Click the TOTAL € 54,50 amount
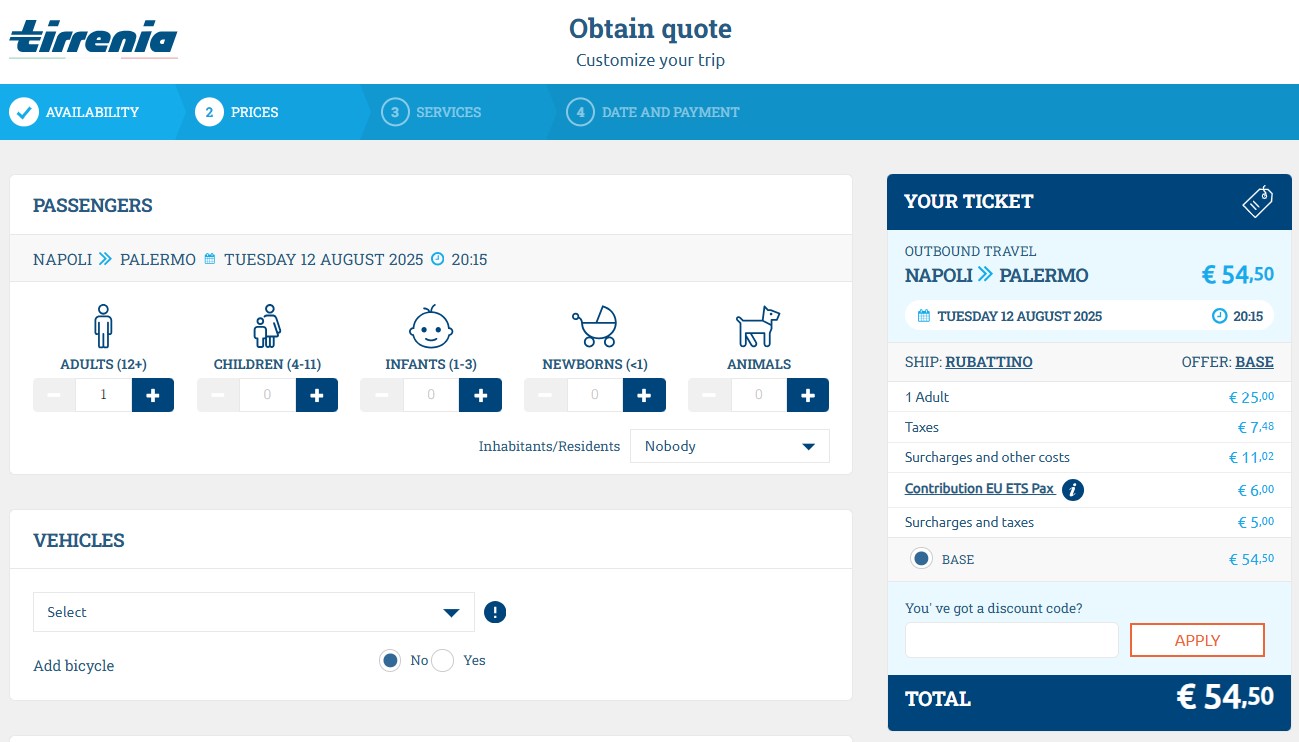This screenshot has height=742, width=1299. [x=1225, y=697]
